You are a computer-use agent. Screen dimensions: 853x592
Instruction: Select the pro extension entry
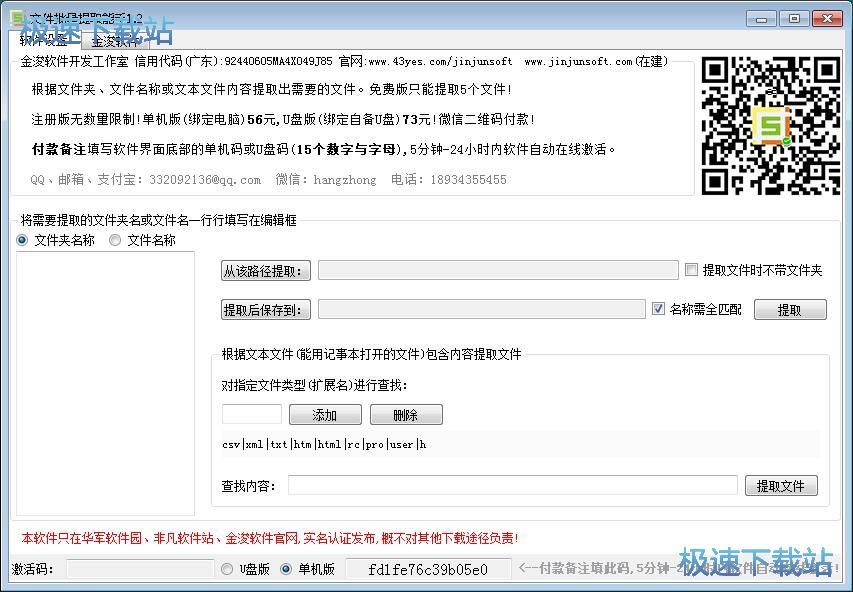pos(375,445)
